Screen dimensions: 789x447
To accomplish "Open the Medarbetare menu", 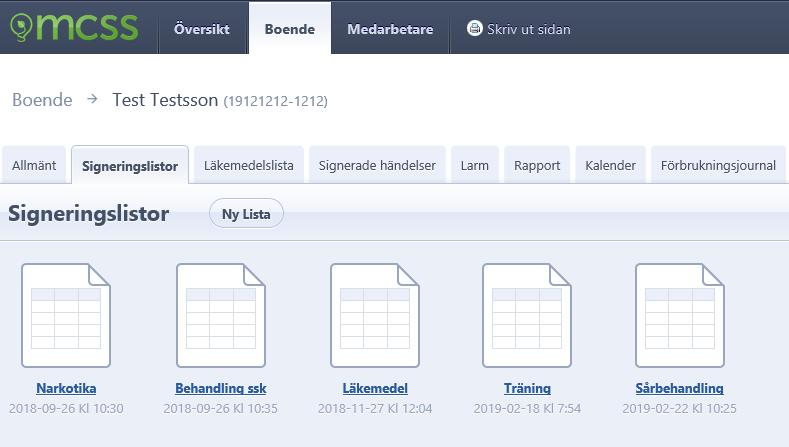I will click(x=390, y=29).
